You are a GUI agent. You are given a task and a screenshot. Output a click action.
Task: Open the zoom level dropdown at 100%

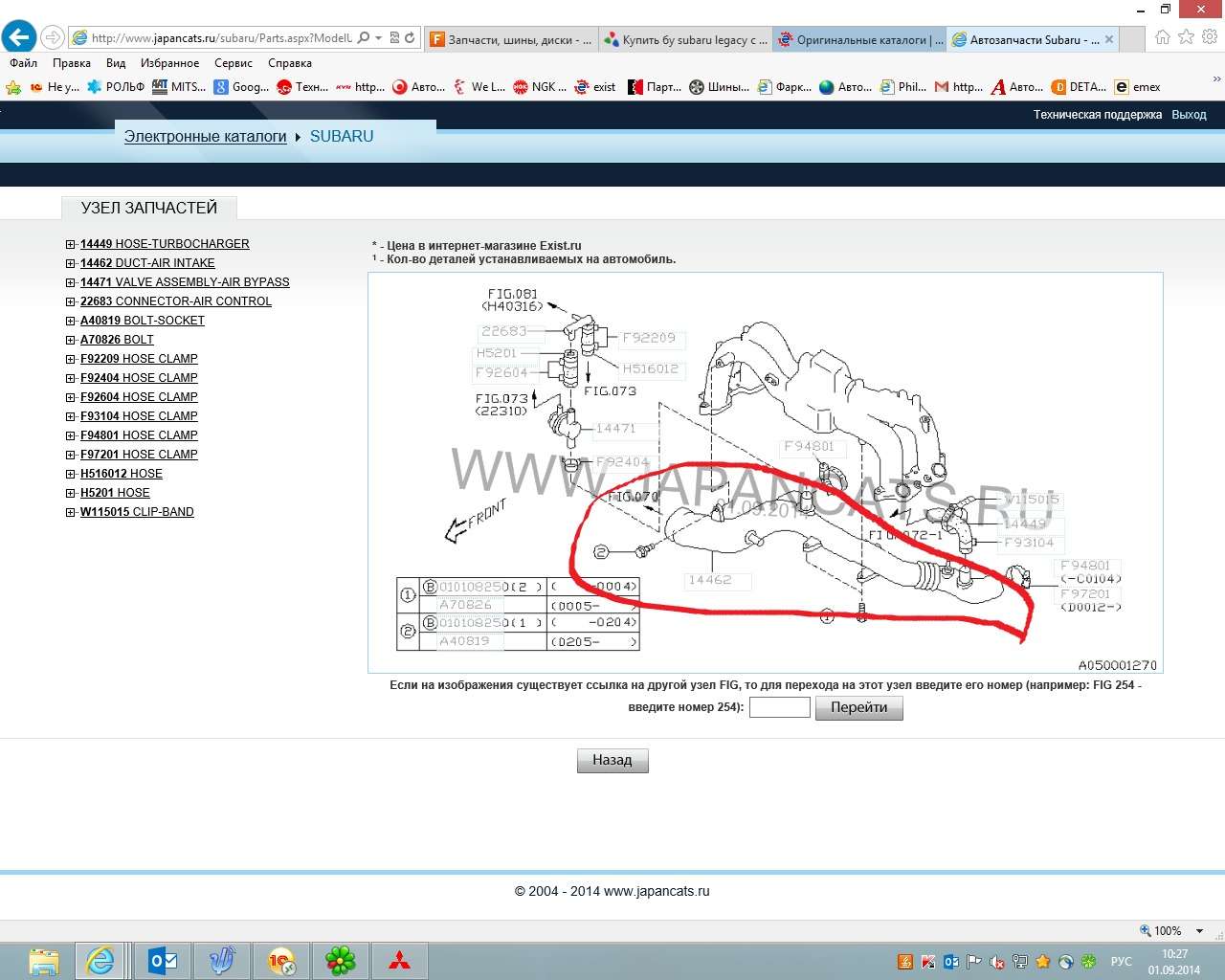pos(1200,931)
